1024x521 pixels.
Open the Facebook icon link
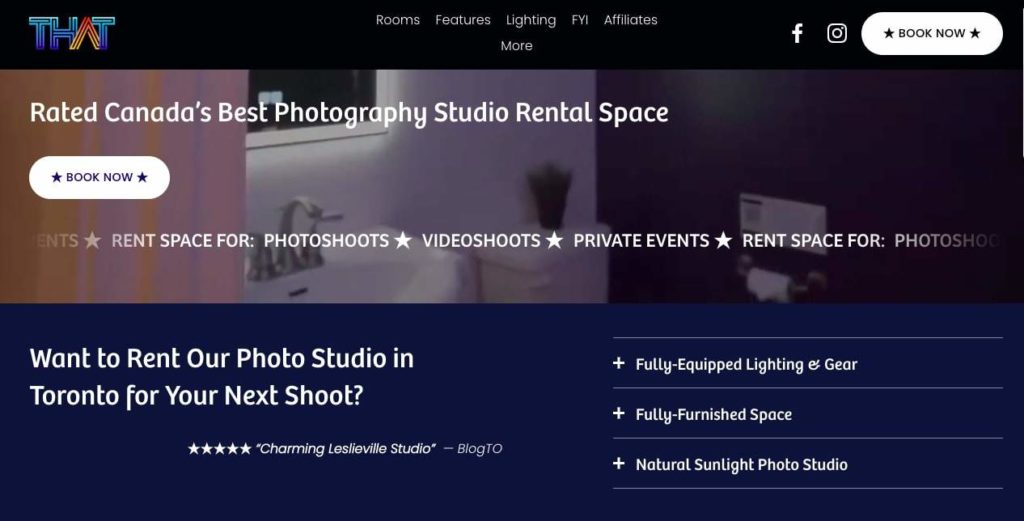(x=797, y=33)
